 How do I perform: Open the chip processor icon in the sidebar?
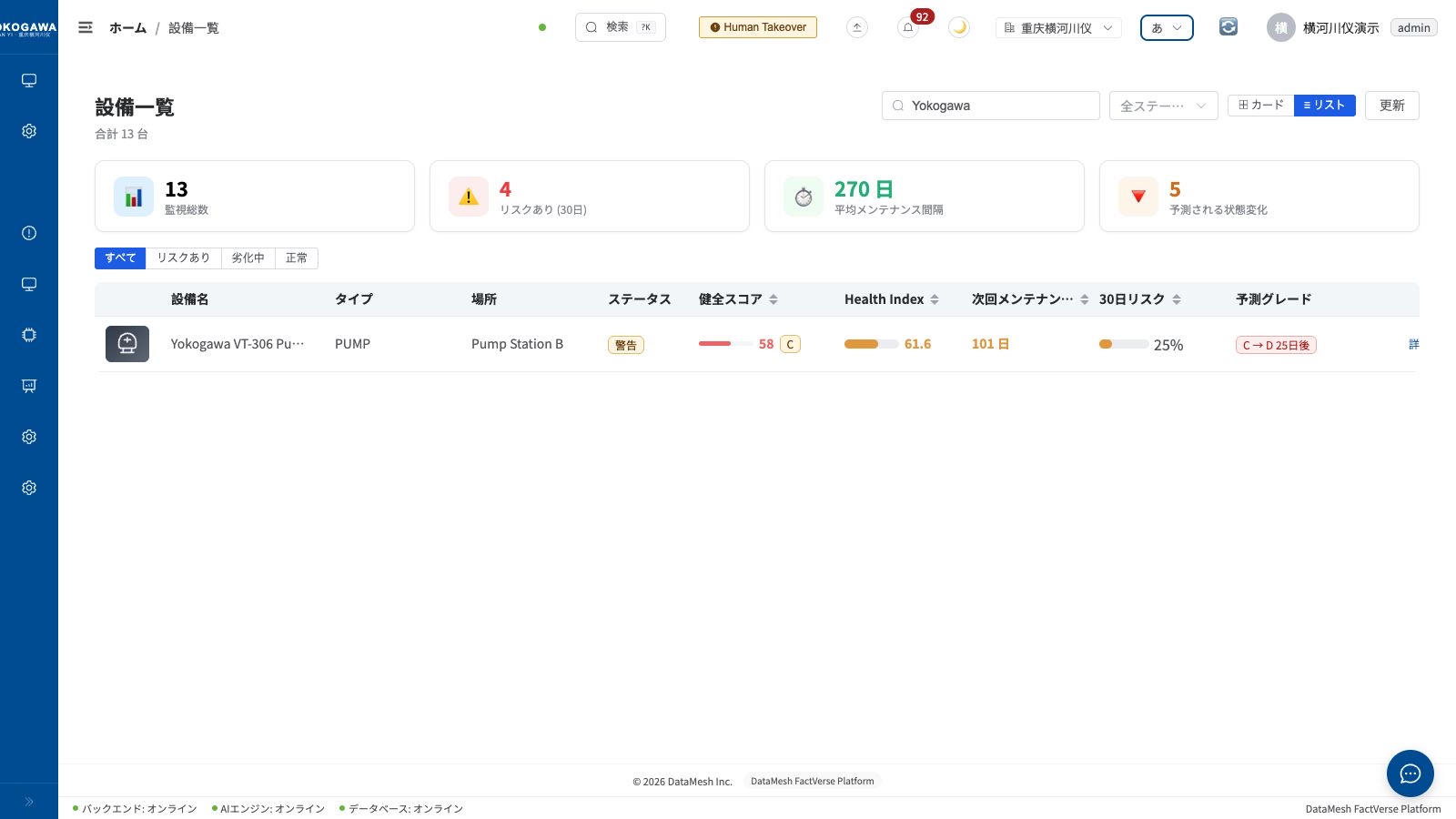(29, 335)
